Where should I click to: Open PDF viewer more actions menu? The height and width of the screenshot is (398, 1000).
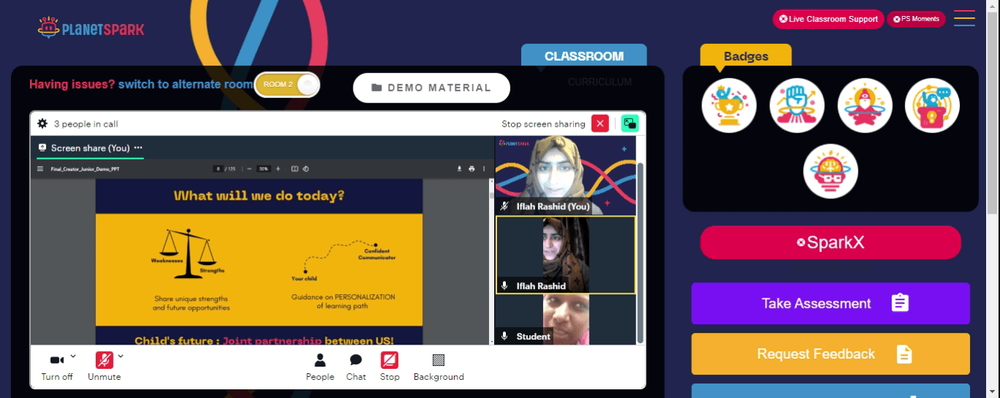[x=484, y=169]
